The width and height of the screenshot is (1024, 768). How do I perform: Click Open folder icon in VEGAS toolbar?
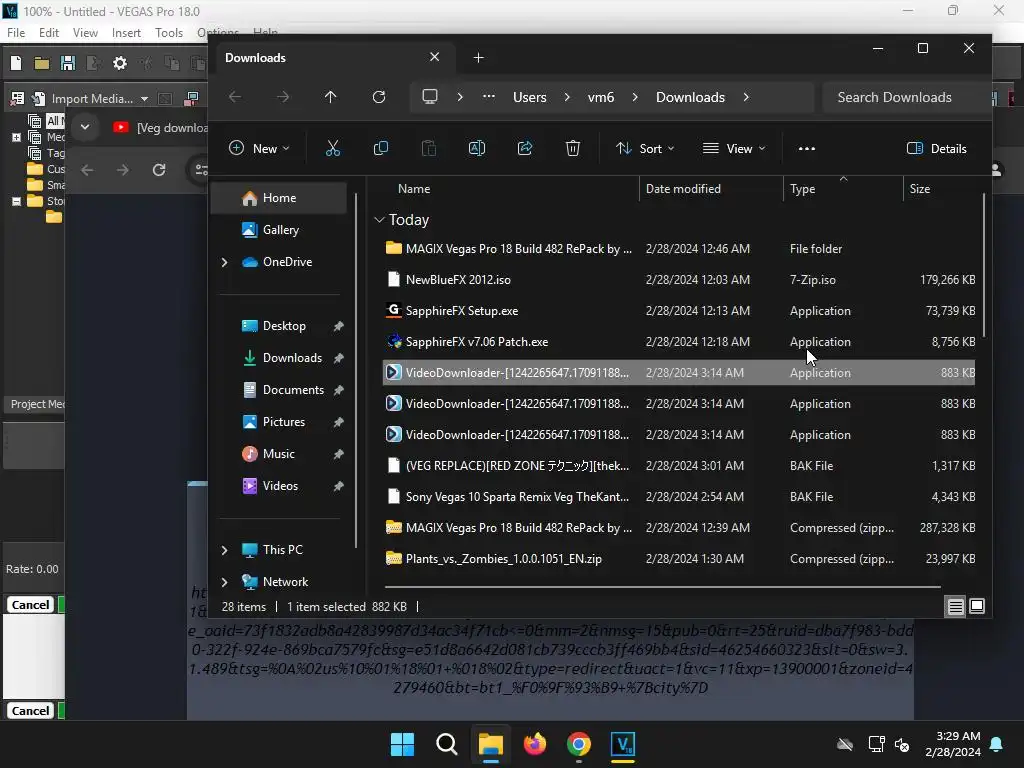[x=42, y=63]
